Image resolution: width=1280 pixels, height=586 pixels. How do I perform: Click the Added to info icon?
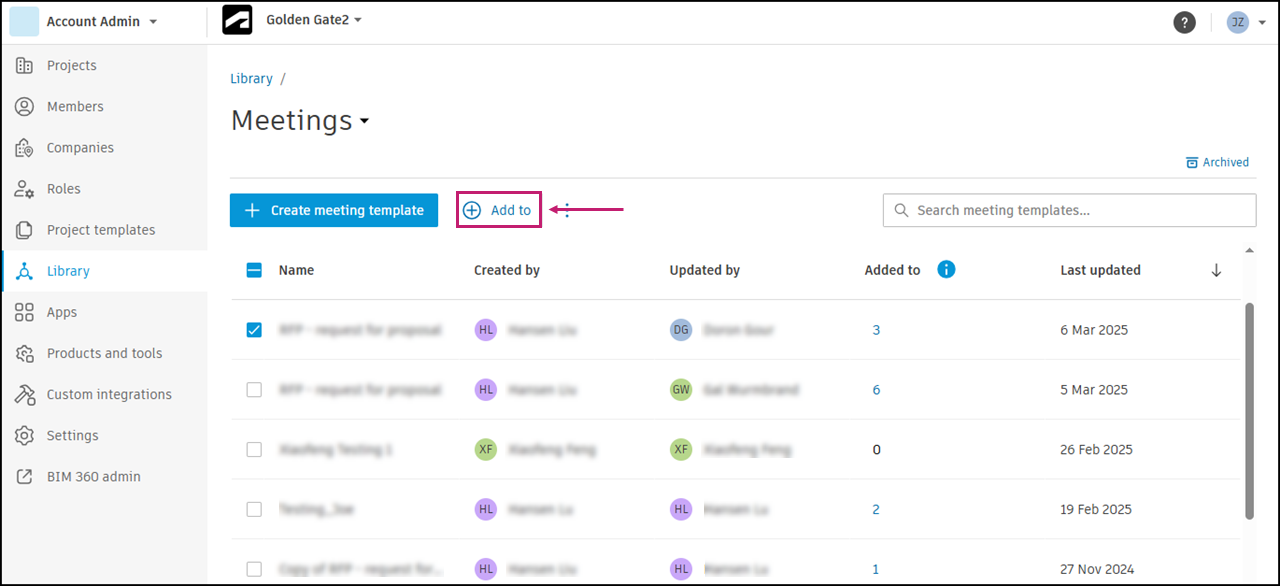click(946, 269)
